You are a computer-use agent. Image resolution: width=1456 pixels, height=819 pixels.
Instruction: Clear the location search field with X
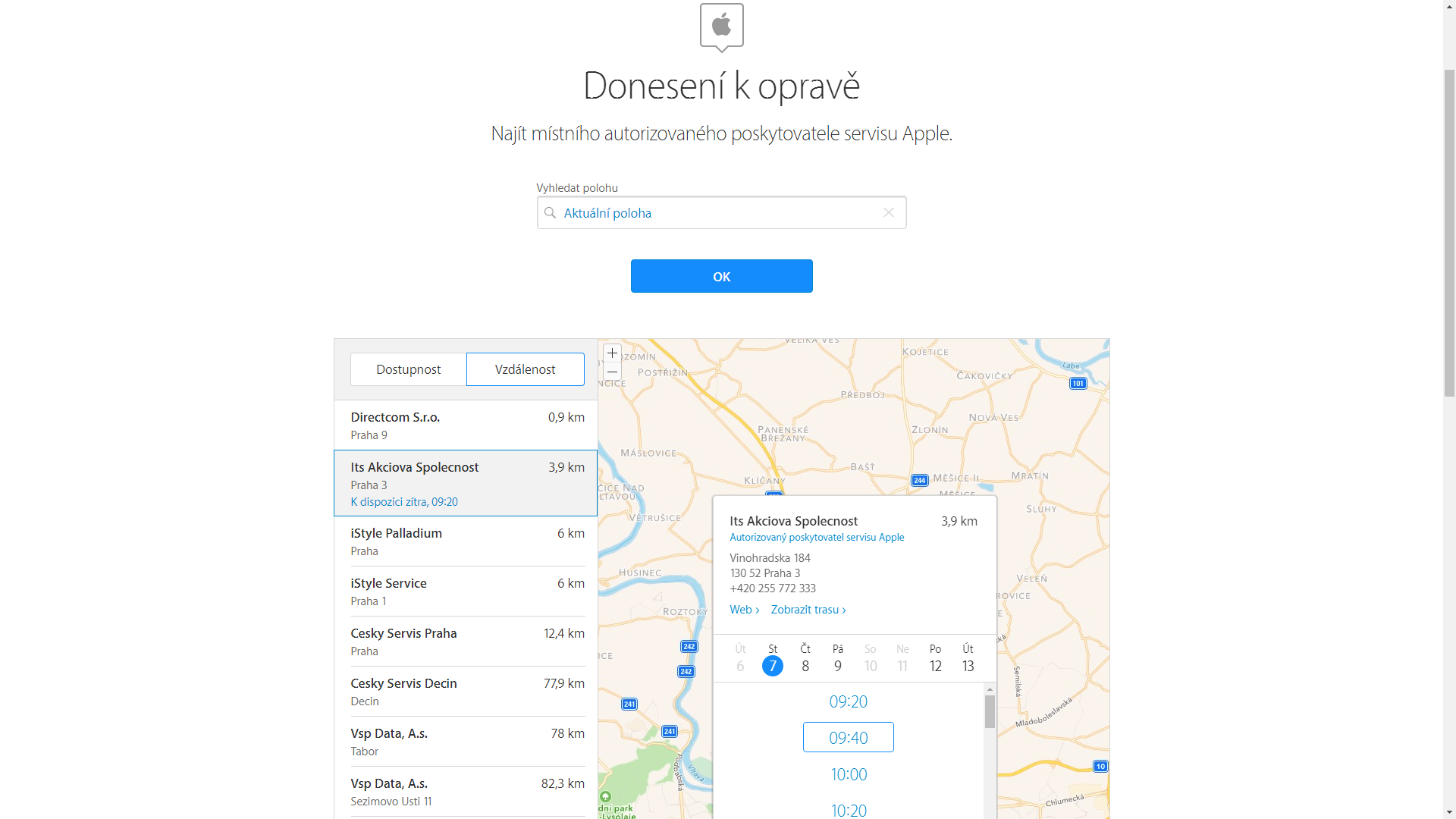pyautogui.click(x=889, y=213)
